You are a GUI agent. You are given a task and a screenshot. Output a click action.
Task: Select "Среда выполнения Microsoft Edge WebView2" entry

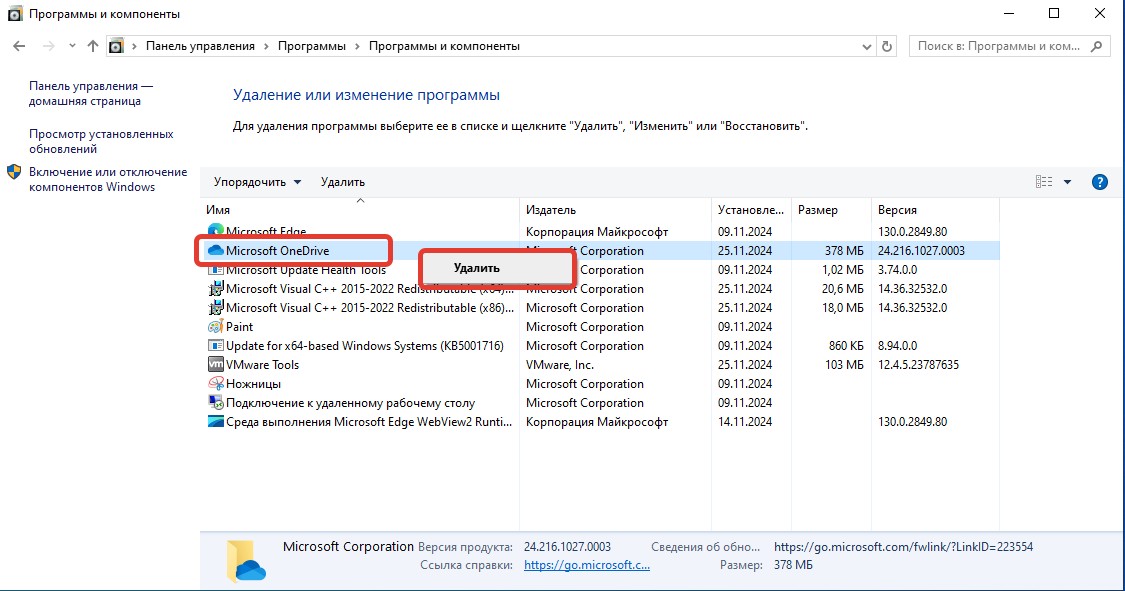click(369, 422)
